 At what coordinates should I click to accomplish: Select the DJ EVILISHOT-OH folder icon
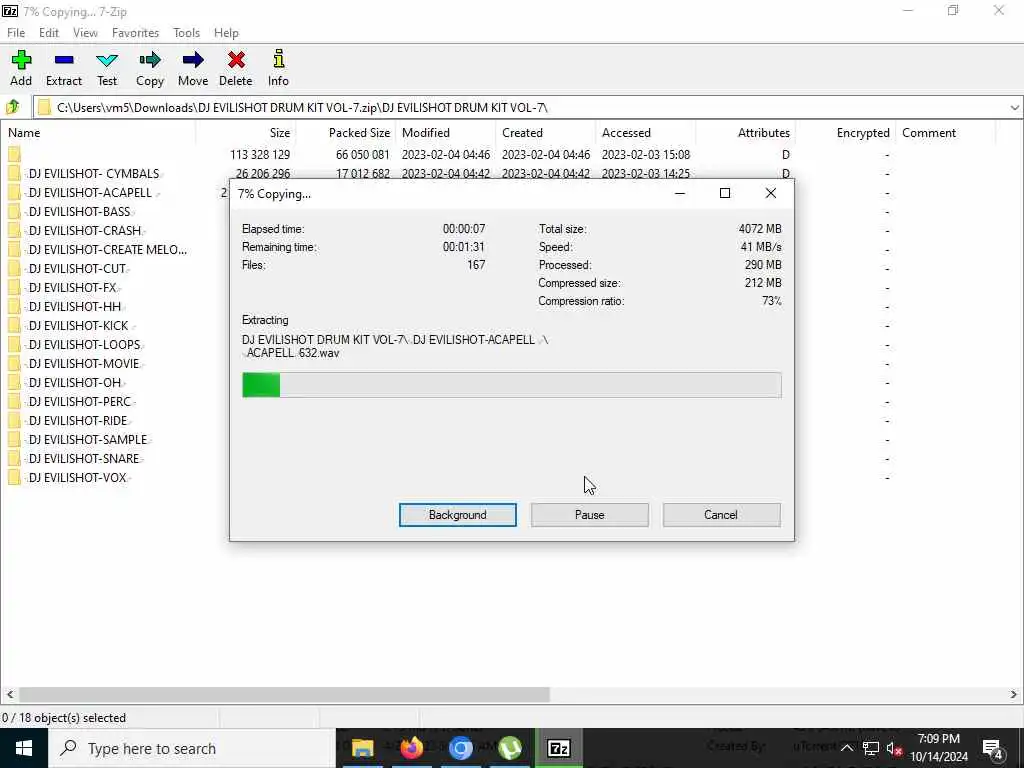[14, 382]
